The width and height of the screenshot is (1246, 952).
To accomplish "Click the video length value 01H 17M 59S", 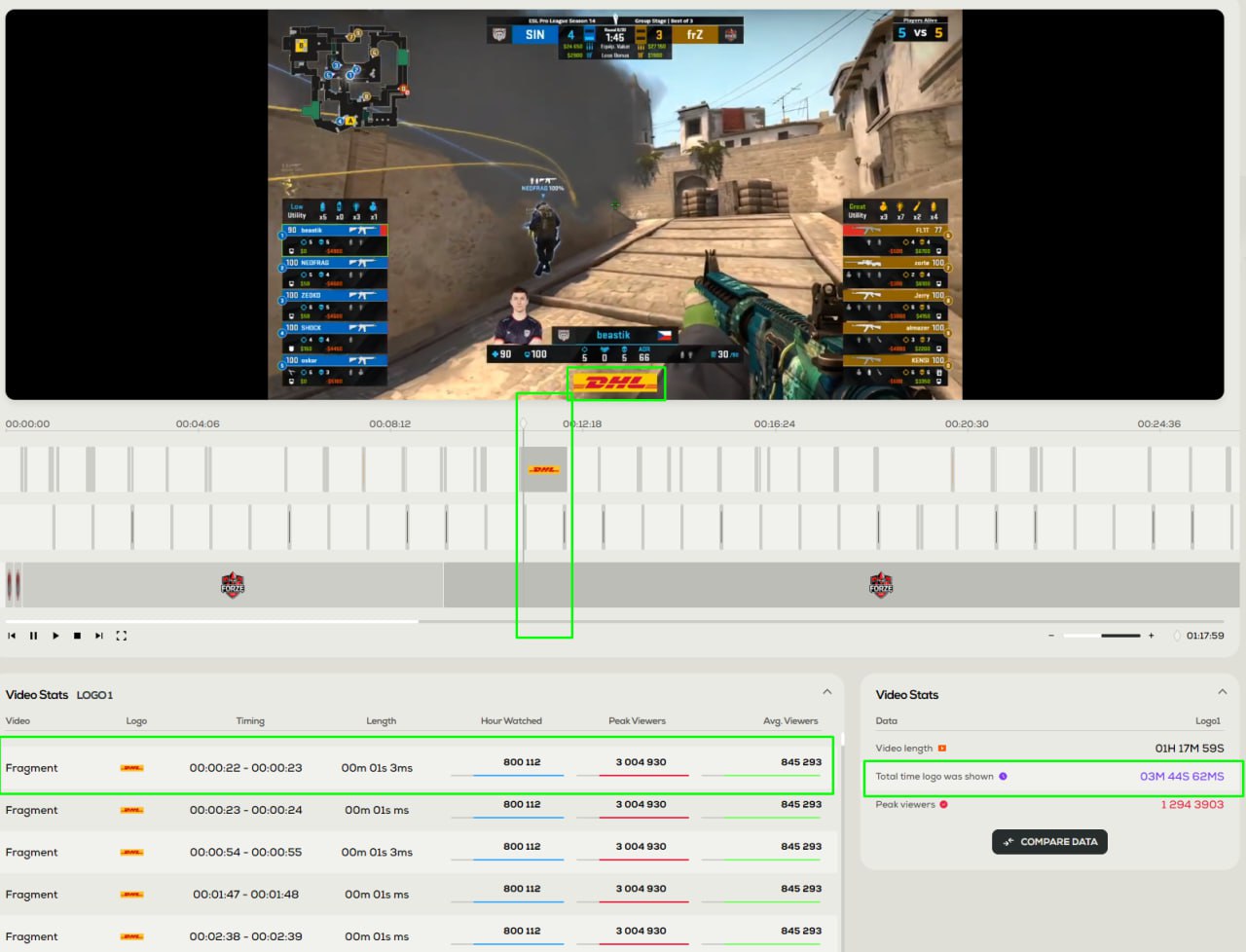I will [1190, 749].
